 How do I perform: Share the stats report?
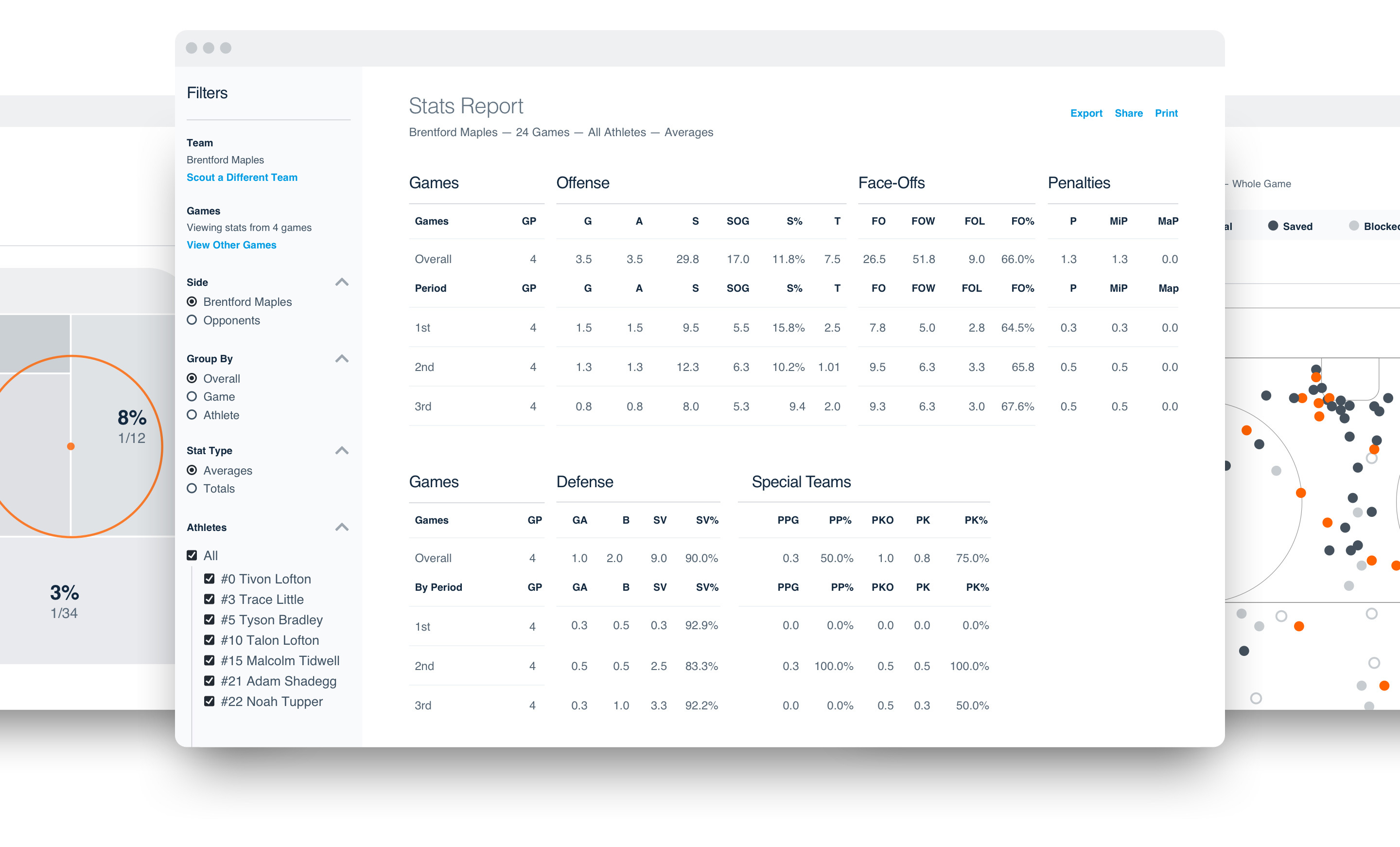click(1128, 113)
